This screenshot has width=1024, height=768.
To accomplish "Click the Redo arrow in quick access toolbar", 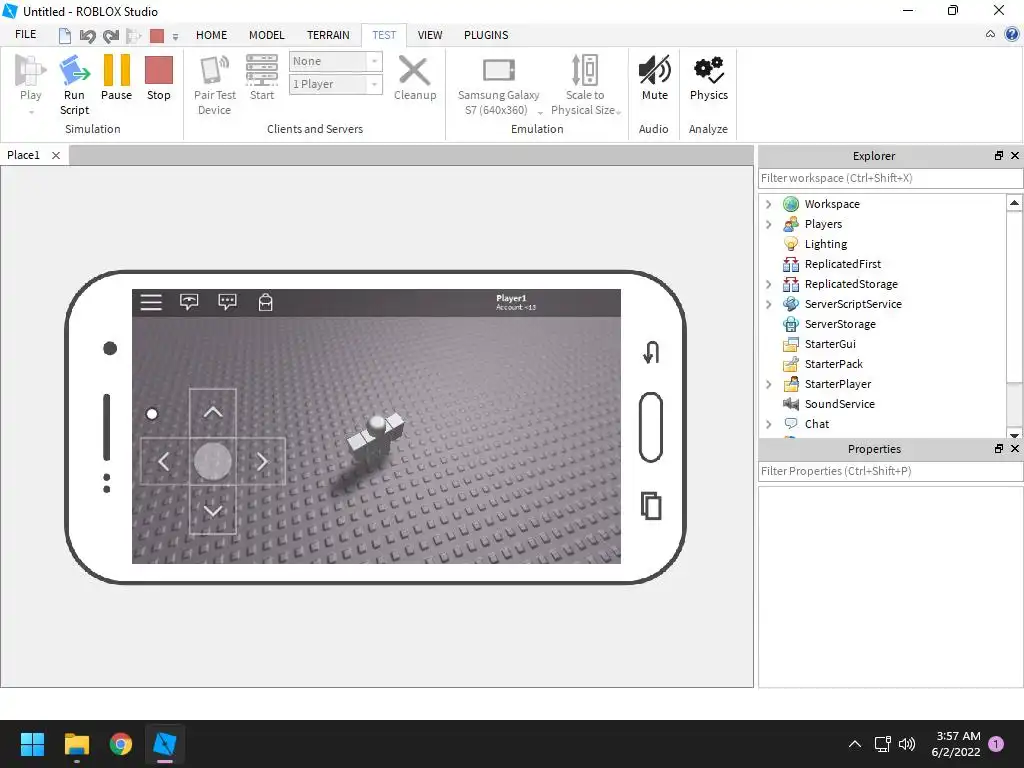I will 111,35.
